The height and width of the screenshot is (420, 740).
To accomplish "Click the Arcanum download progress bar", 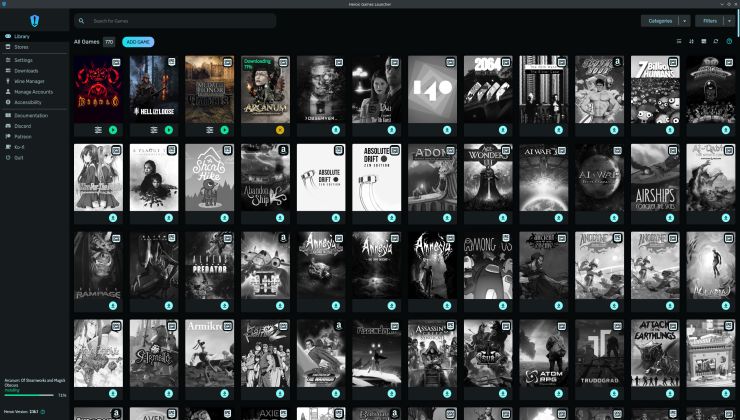I will 28,396.
